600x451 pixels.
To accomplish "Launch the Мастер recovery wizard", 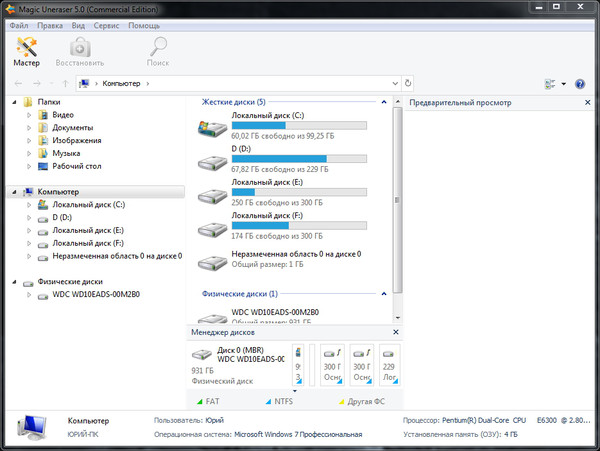I will (x=26, y=52).
